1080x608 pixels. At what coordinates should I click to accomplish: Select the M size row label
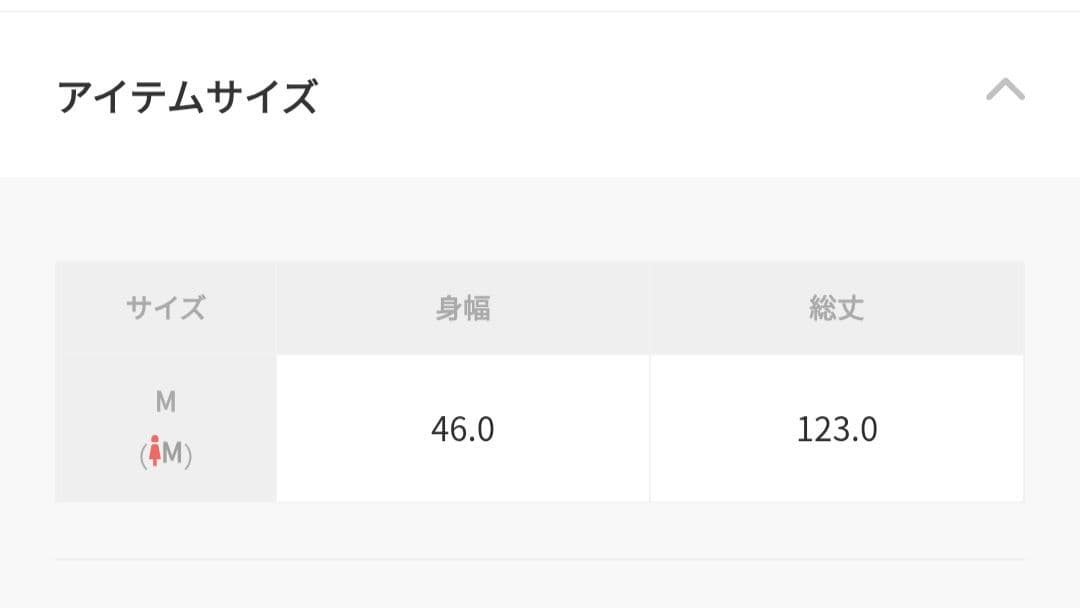click(x=165, y=428)
